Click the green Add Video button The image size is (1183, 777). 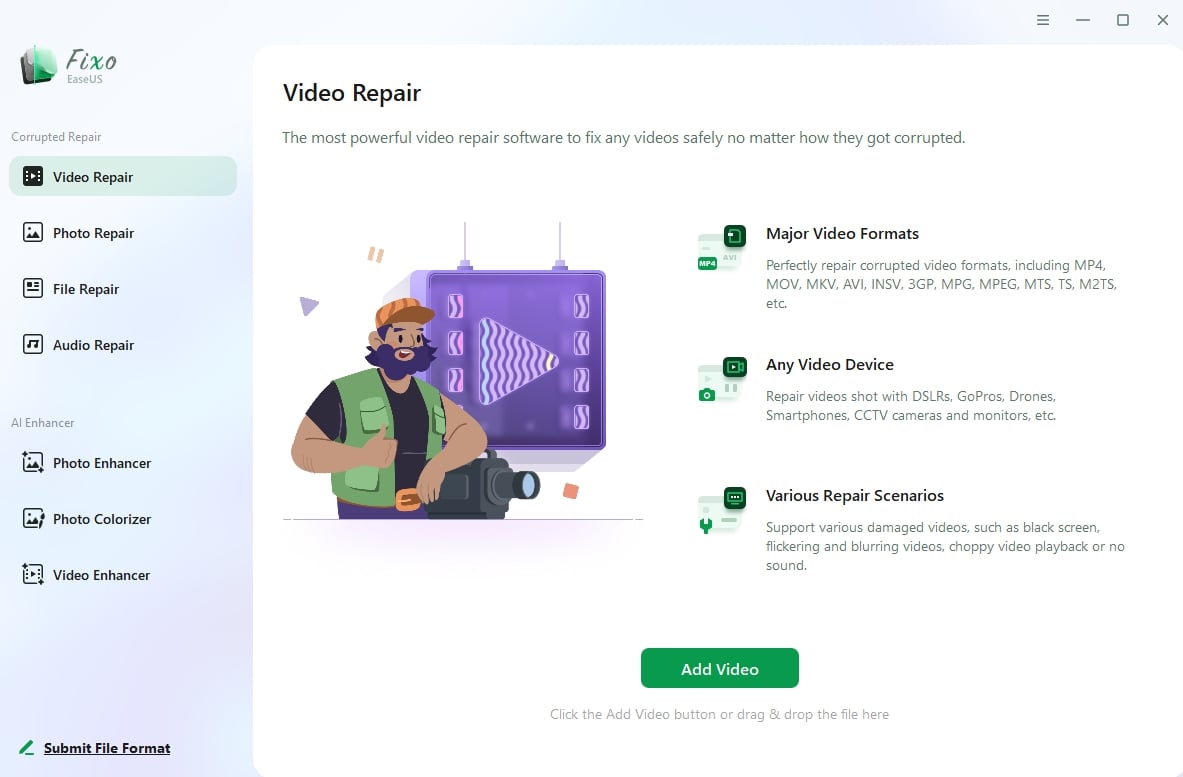(x=720, y=668)
